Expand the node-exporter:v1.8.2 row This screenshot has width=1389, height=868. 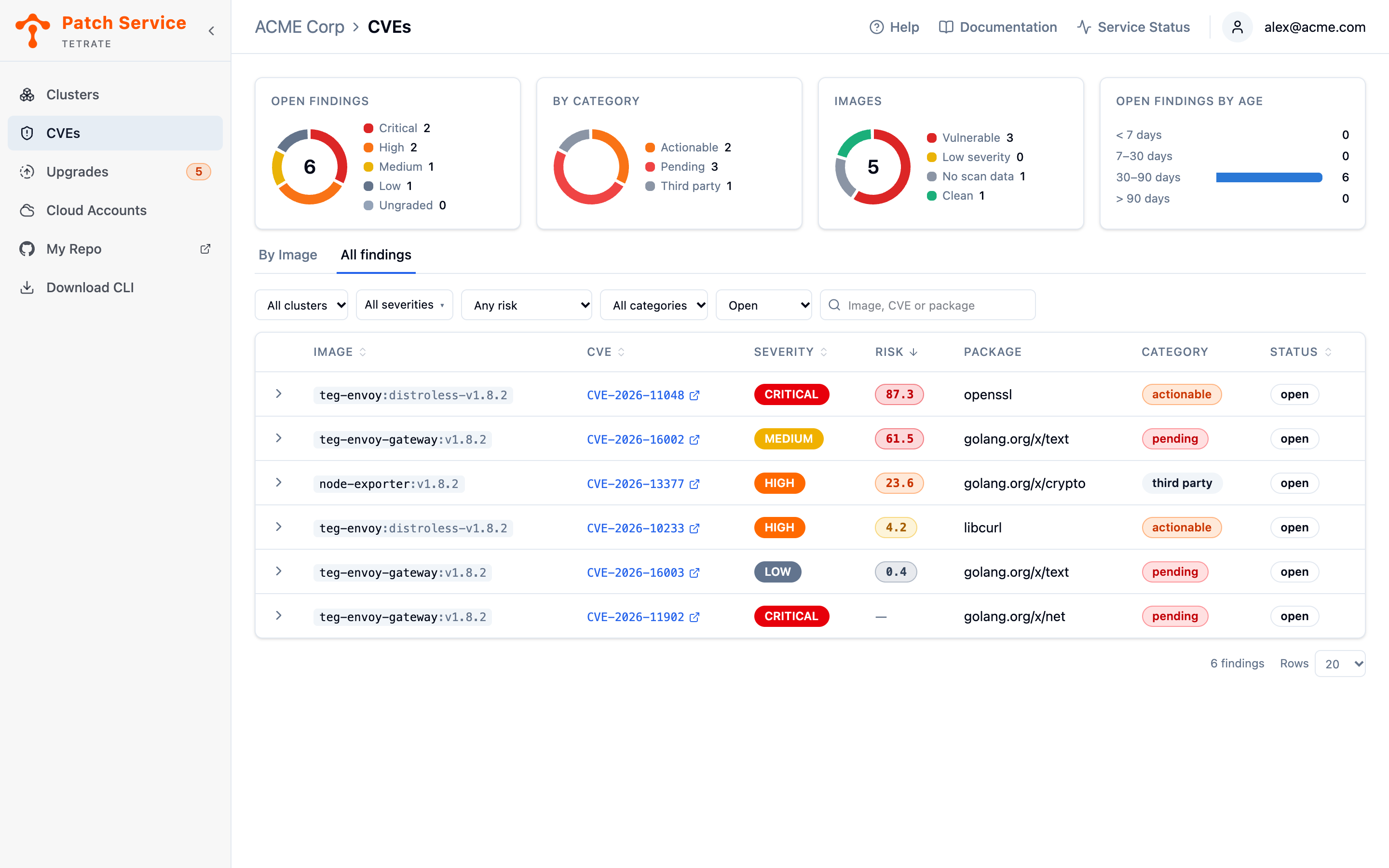[278, 483]
